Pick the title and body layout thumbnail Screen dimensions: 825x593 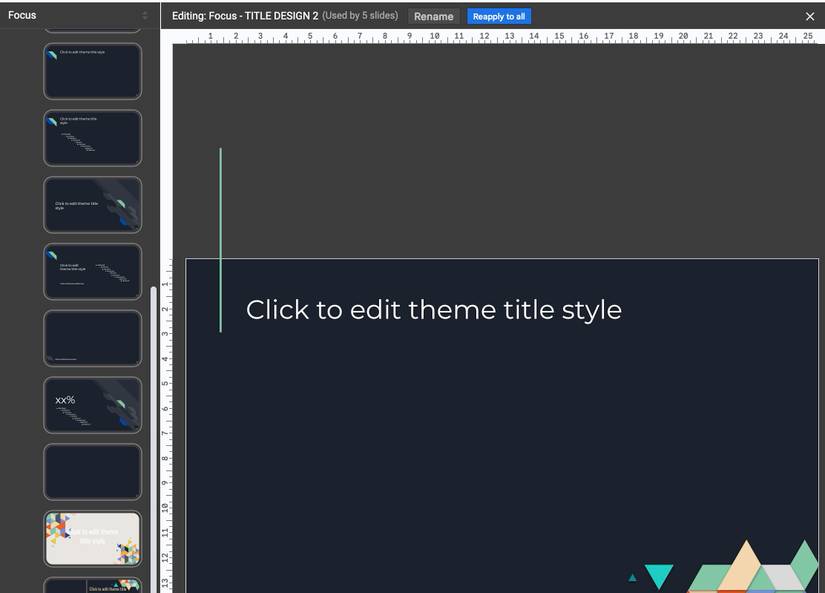click(x=92, y=138)
